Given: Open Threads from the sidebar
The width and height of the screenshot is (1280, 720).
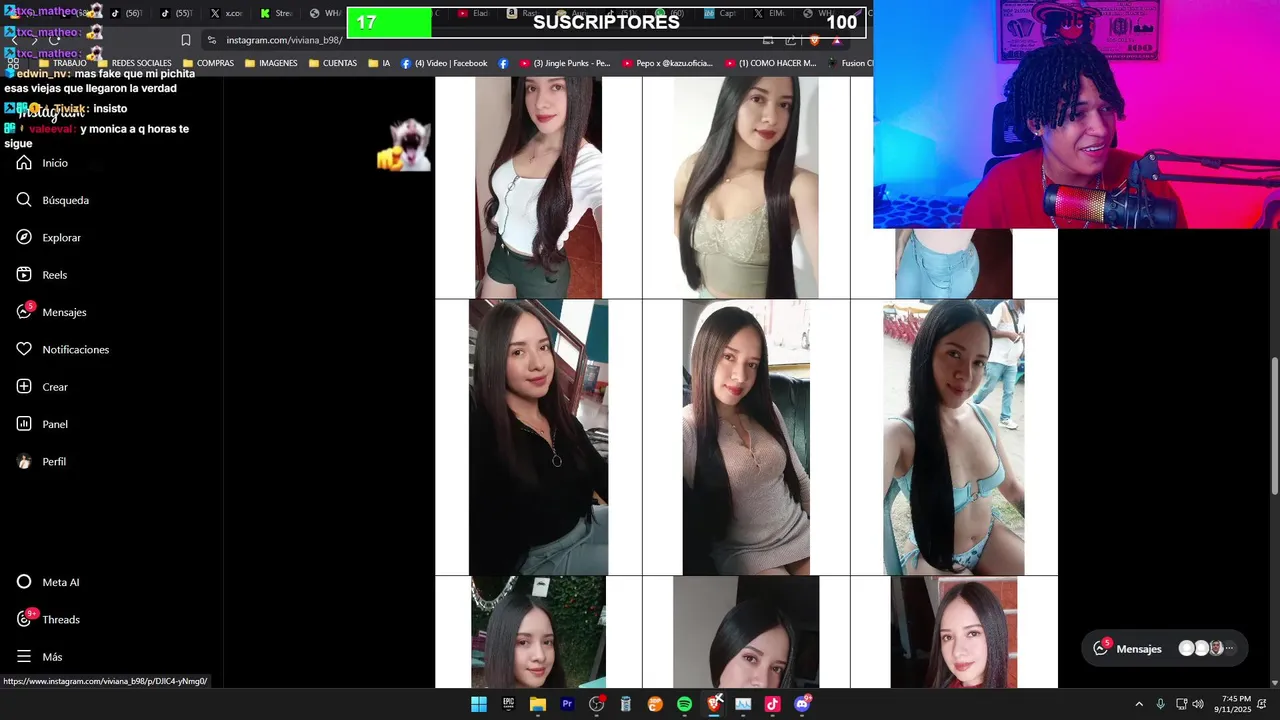Looking at the screenshot, I should (x=48, y=620).
